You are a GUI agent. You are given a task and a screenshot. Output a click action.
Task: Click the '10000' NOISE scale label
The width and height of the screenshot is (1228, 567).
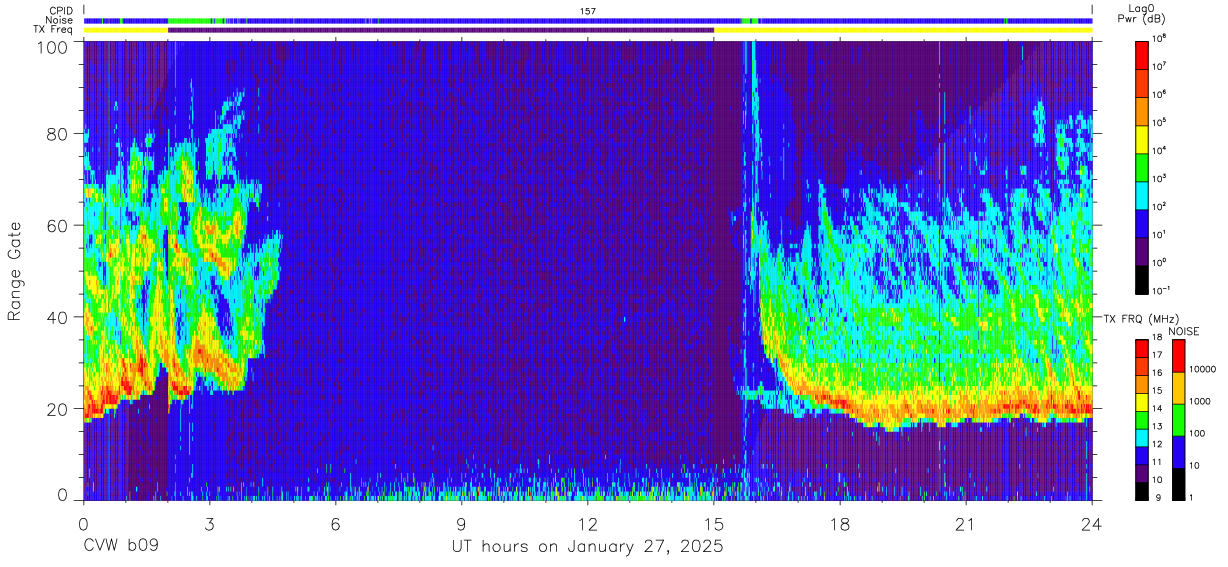coord(1204,371)
